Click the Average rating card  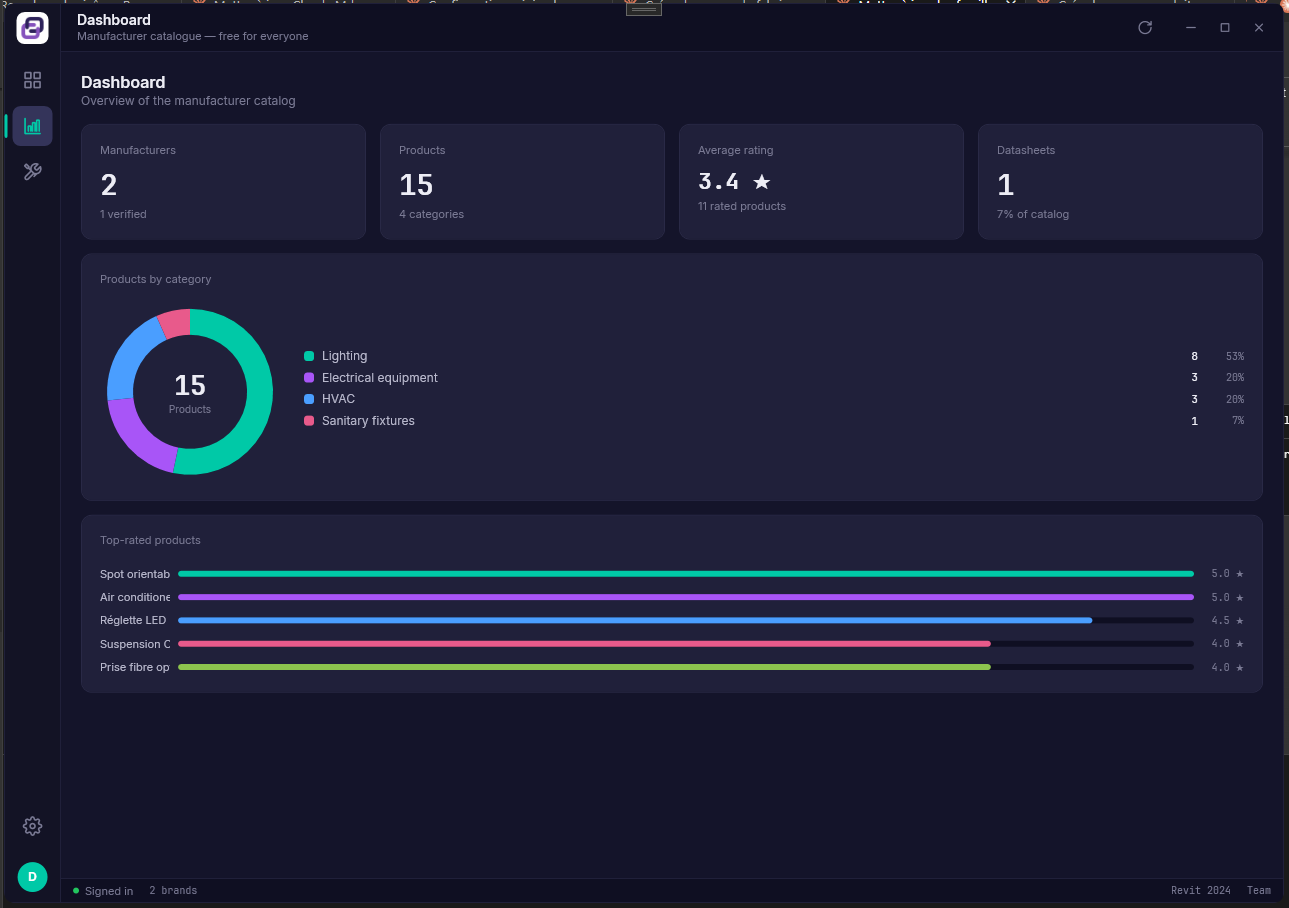(x=821, y=181)
